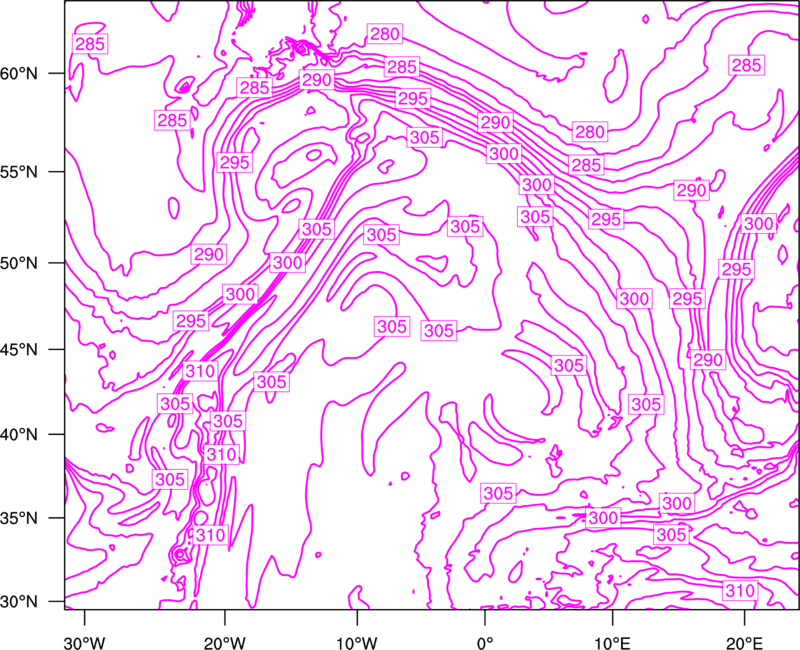Viewport: 800px width, 650px height.
Task: Click the 20°E longitude axis label
Action: pos(744,643)
